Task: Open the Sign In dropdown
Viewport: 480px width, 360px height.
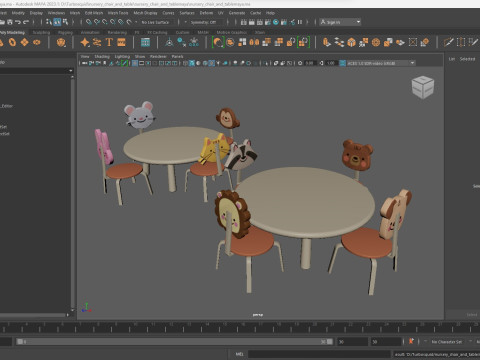Action: (x=340, y=22)
